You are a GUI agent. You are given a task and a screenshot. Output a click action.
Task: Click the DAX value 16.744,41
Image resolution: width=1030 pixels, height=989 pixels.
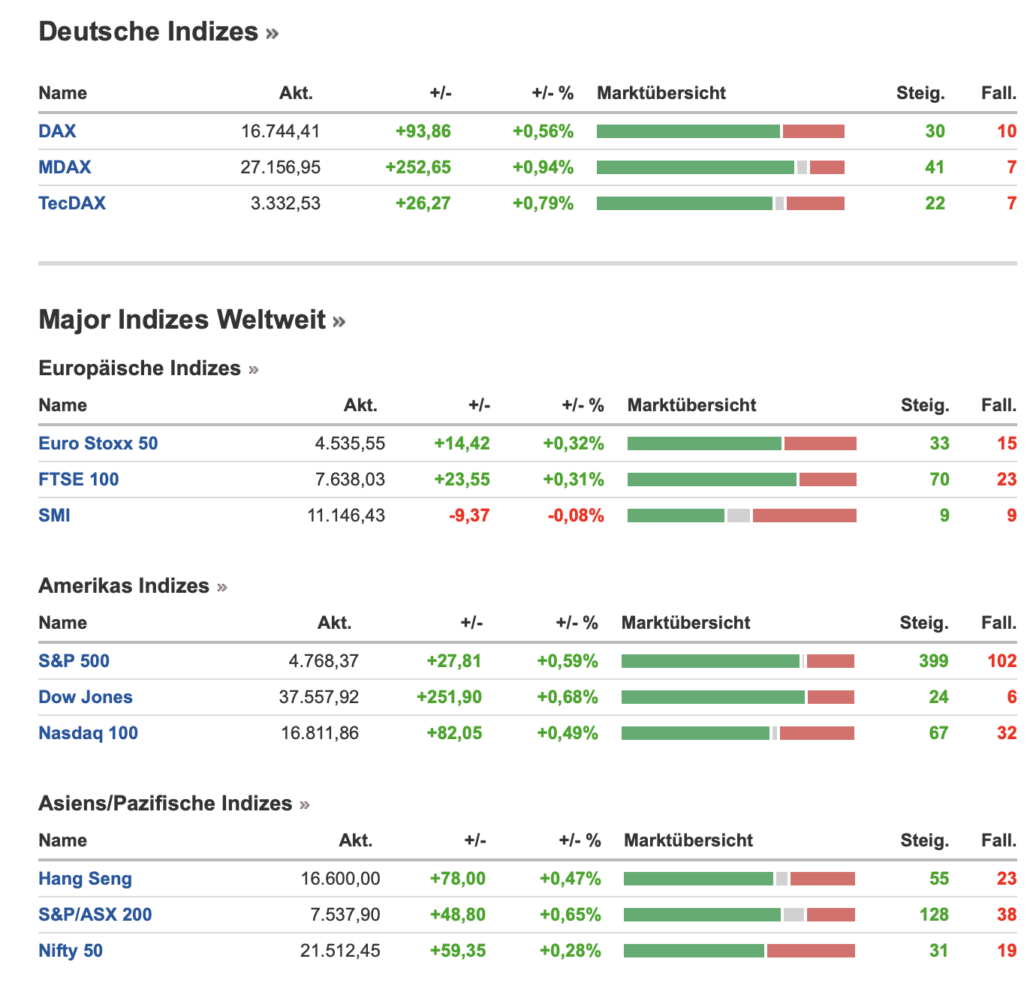(x=280, y=131)
